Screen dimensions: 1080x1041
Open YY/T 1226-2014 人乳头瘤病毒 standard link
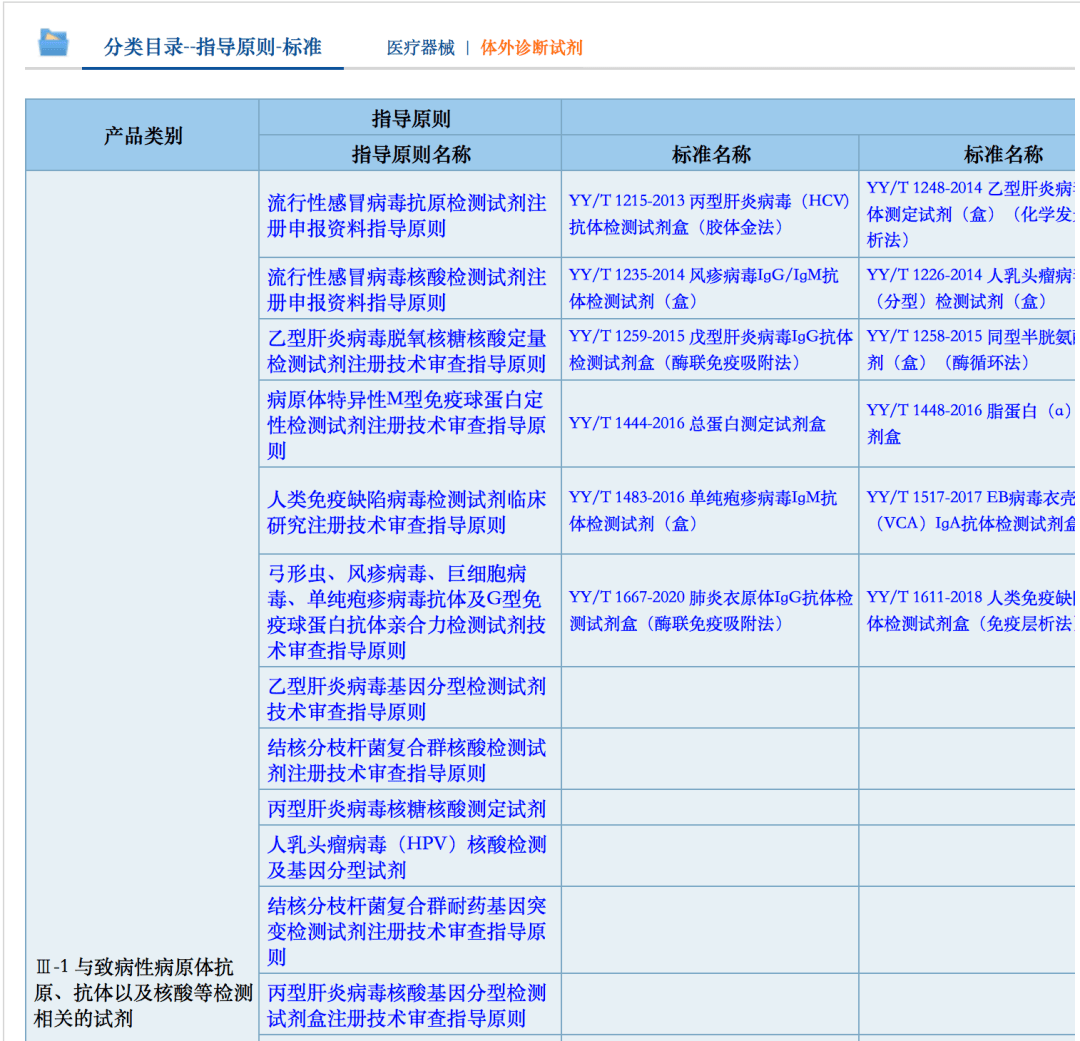pos(970,288)
